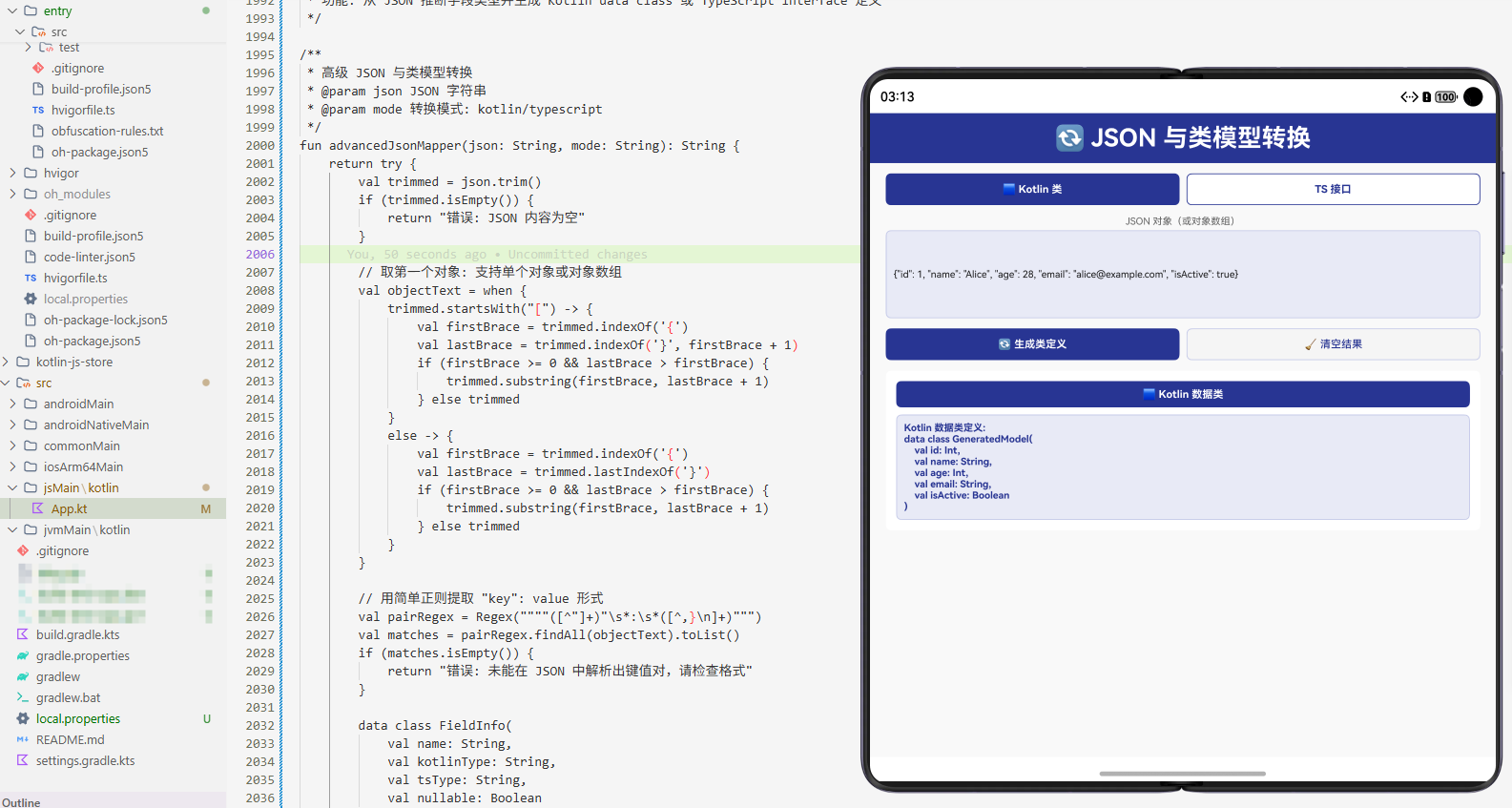
Task: Expand the commonMain folder
Action: pos(12,445)
